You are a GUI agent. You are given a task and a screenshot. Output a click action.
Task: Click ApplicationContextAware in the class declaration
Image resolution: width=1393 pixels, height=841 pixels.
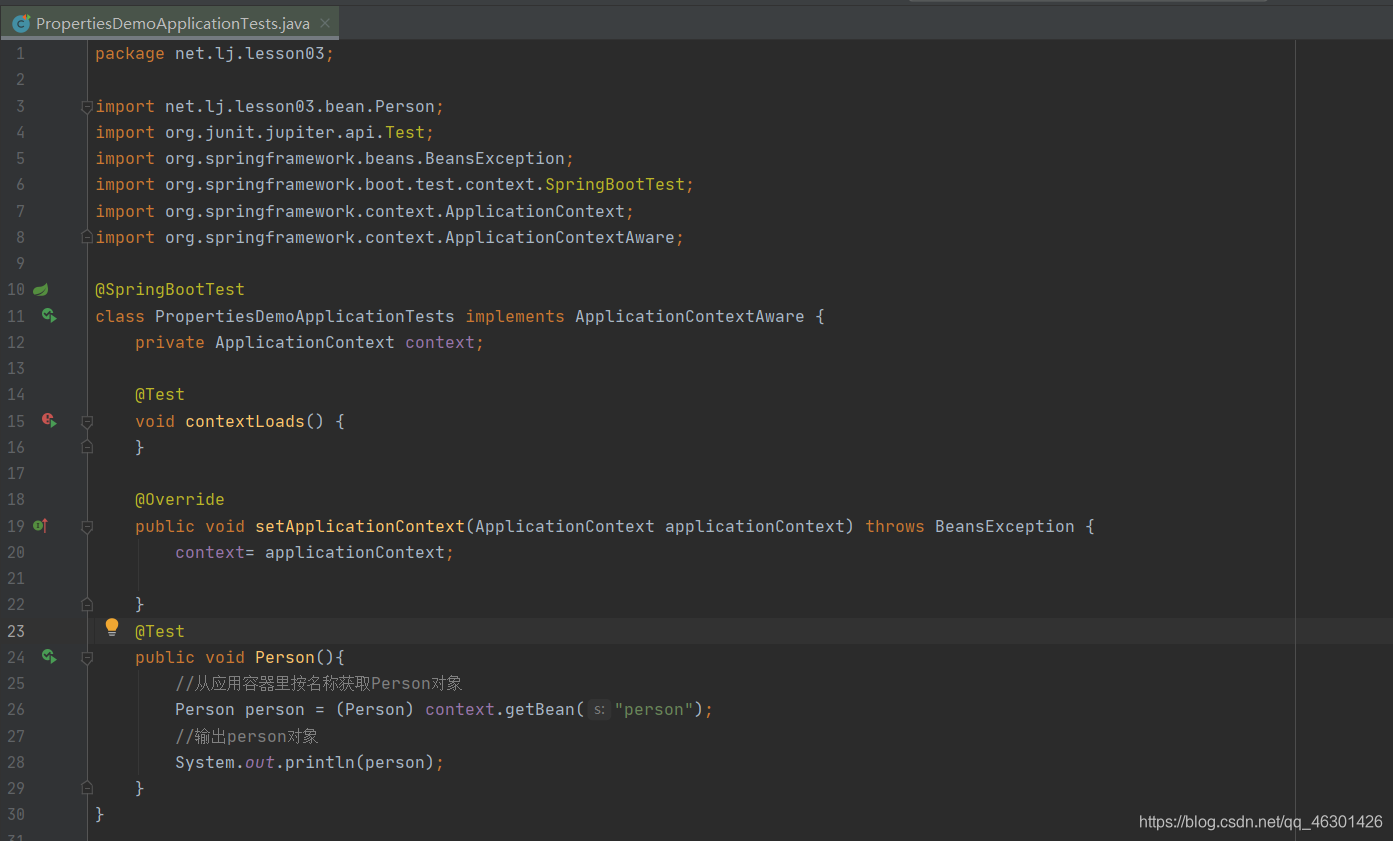[x=690, y=316]
